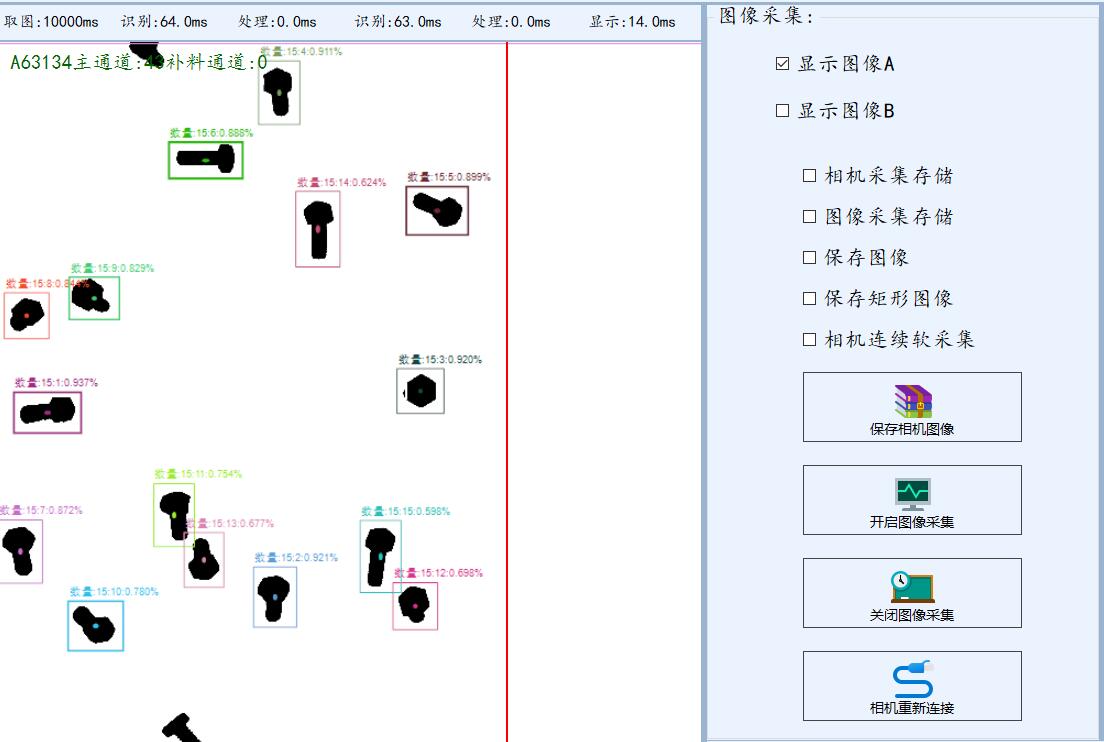Uncheck the 显示图像A checkbox

click(783, 64)
